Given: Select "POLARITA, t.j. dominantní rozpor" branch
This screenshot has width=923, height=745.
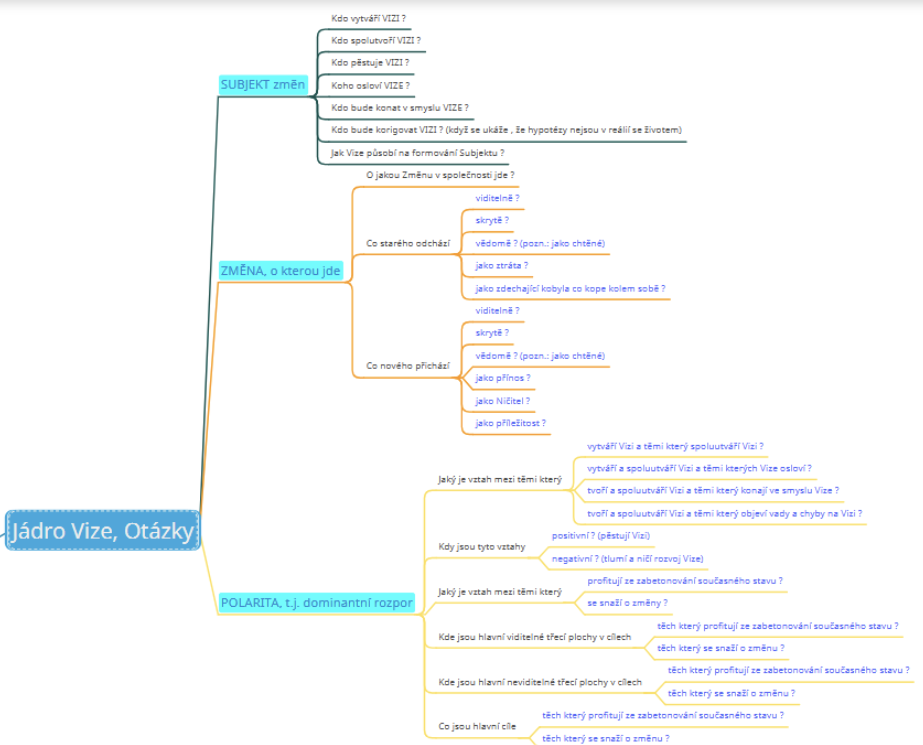Looking at the screenshot, I should [316, 602].
